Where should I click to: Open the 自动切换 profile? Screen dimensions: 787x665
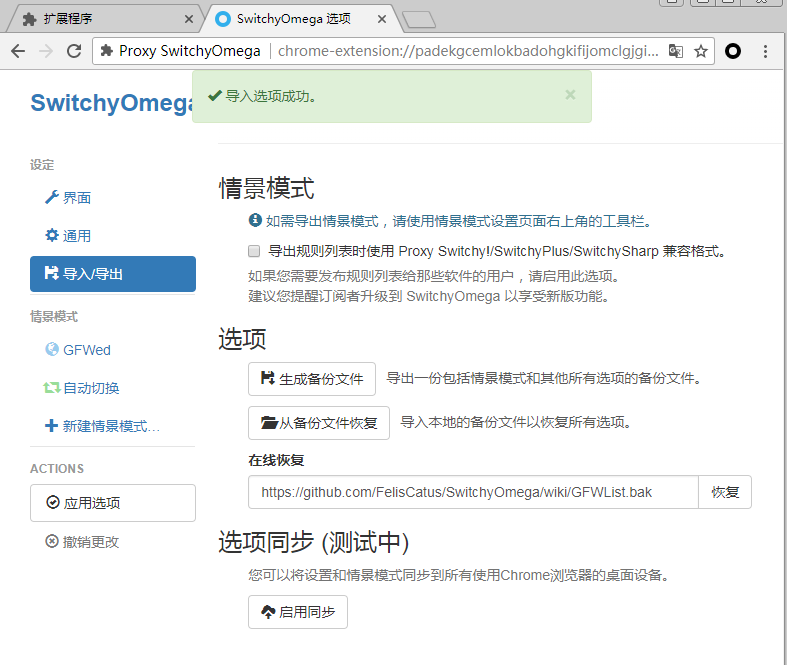(113, 388)
